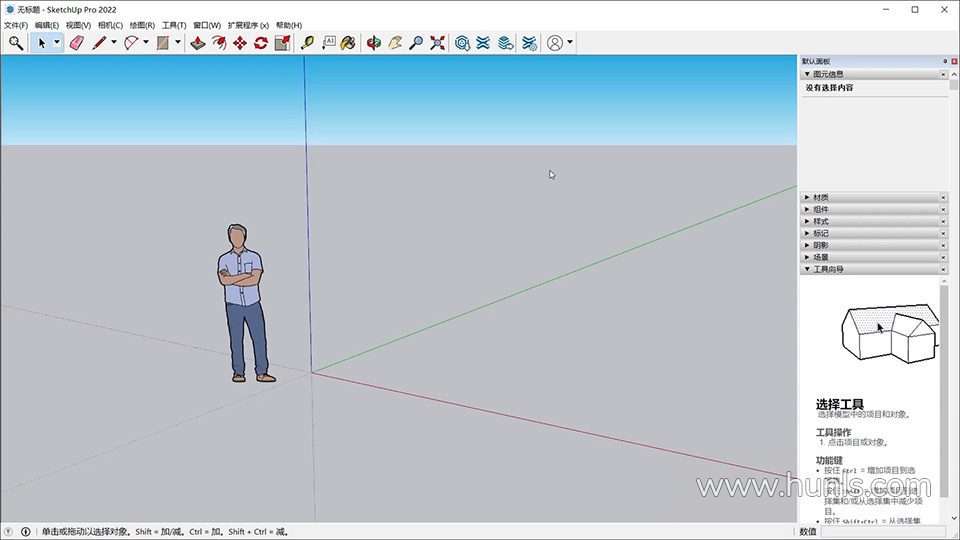This screenshot has height=540, width=960.
Task: Open the Select tool dropdown arrow
Action: (x=57, y=42)
